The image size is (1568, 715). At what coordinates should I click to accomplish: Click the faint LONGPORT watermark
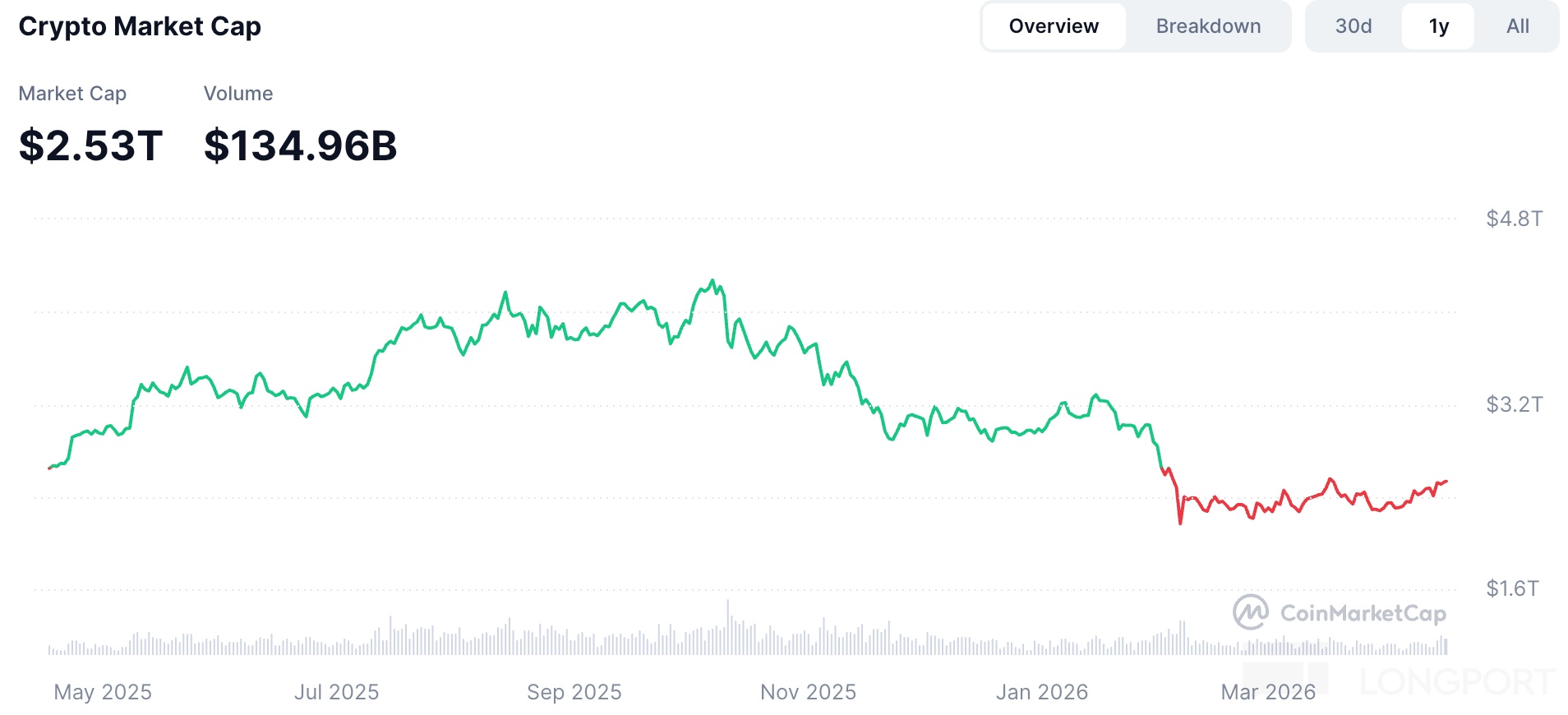pos(1456,682)
